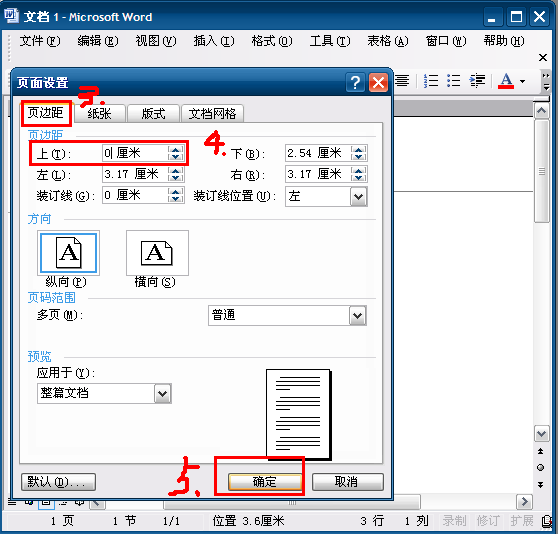Click the select browse object circle icon
The height and width of the screenshot is (534, 558).
[540, 467]
